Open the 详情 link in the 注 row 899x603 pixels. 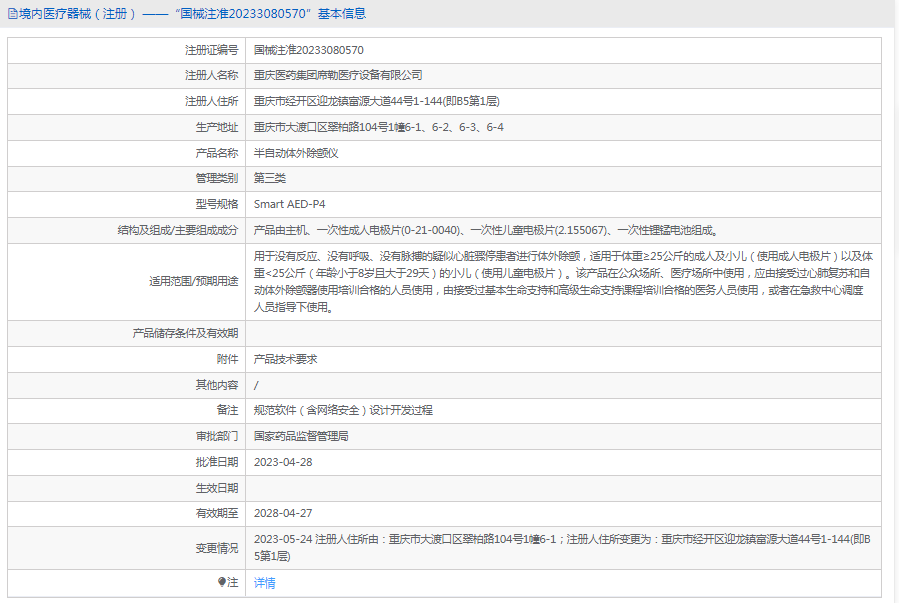(264, 583)
